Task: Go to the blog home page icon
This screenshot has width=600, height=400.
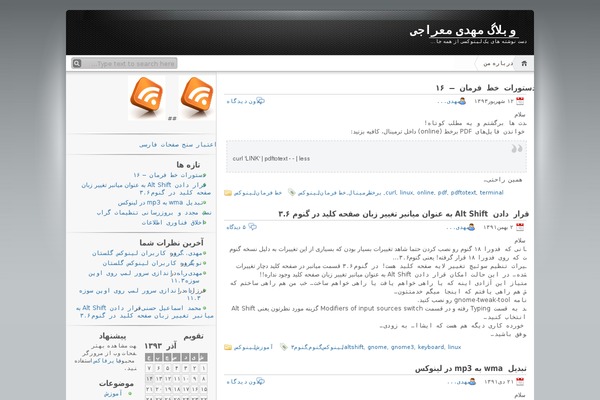Action: point(524,63)
